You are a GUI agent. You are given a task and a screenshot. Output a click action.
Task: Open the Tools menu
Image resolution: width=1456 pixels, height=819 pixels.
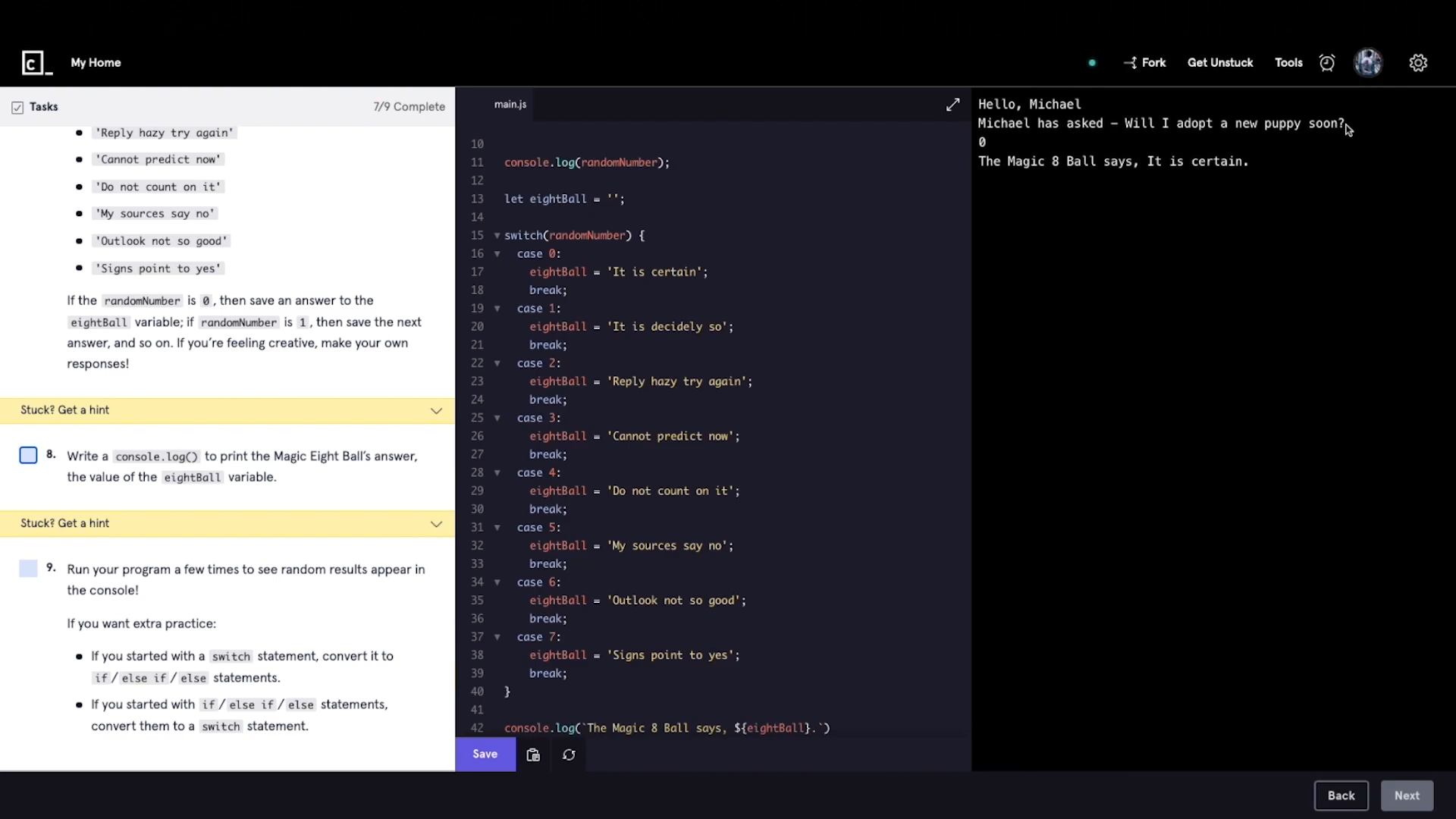coord(1288,63)
